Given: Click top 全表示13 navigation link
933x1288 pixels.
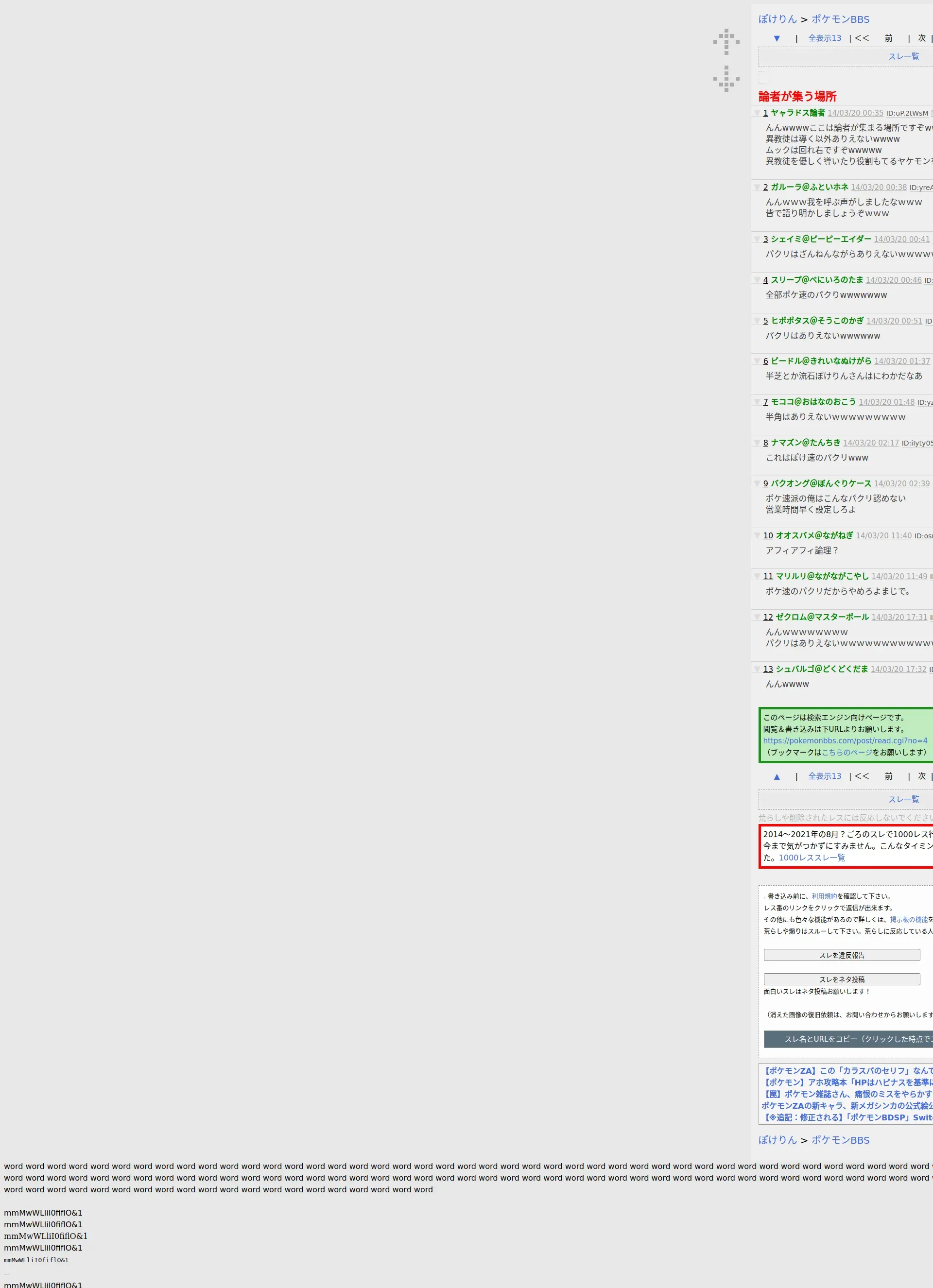Looking at the screenshot, I should tap(825, 38).
